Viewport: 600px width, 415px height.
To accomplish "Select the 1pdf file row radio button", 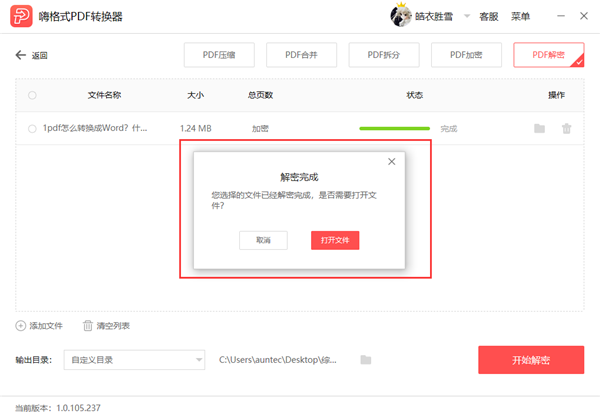I will coord(32,128).
